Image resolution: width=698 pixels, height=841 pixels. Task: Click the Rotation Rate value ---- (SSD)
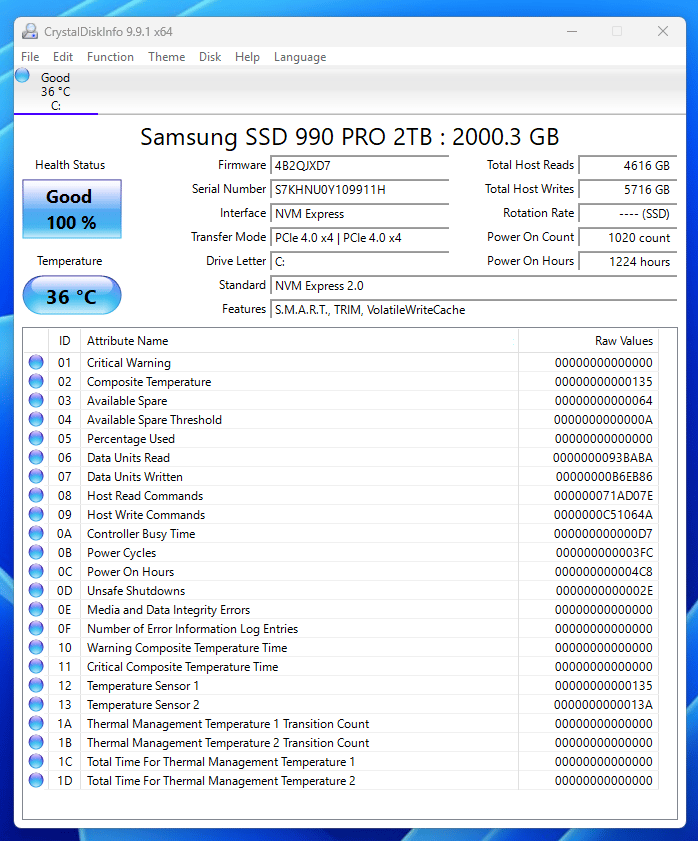tap(628, 214)
